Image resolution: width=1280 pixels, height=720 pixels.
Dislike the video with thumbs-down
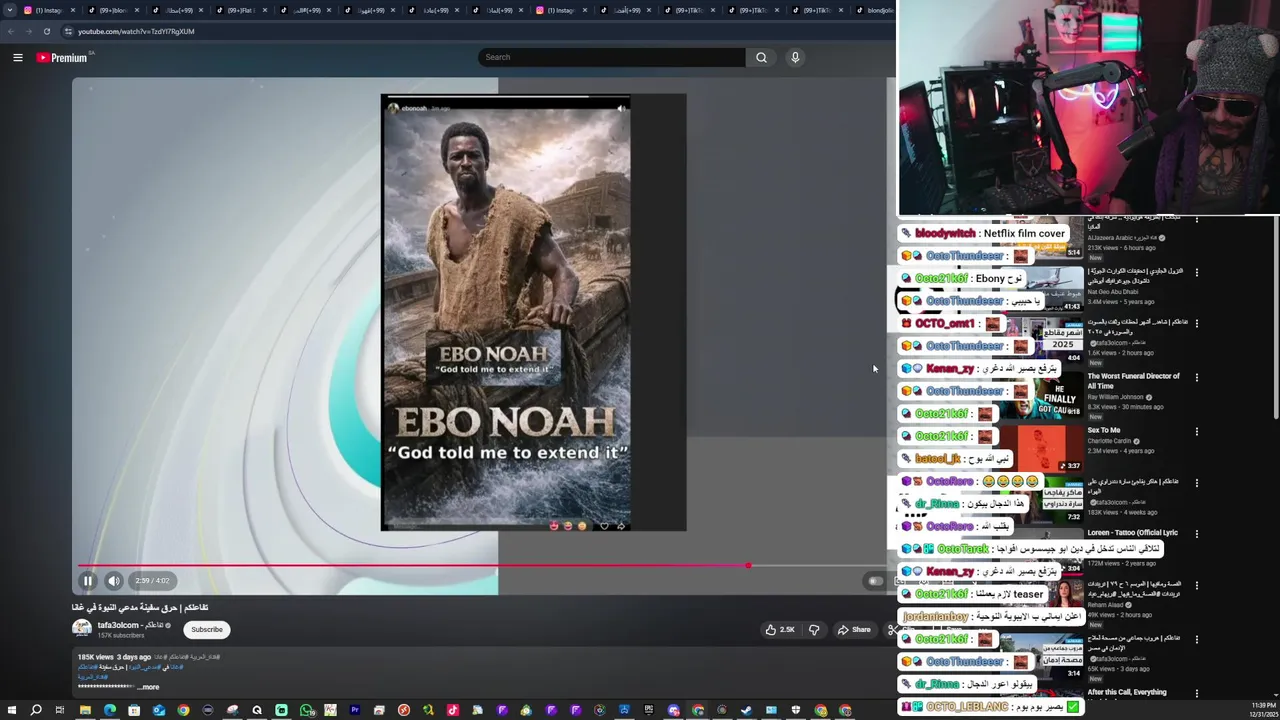click(814, 630)
